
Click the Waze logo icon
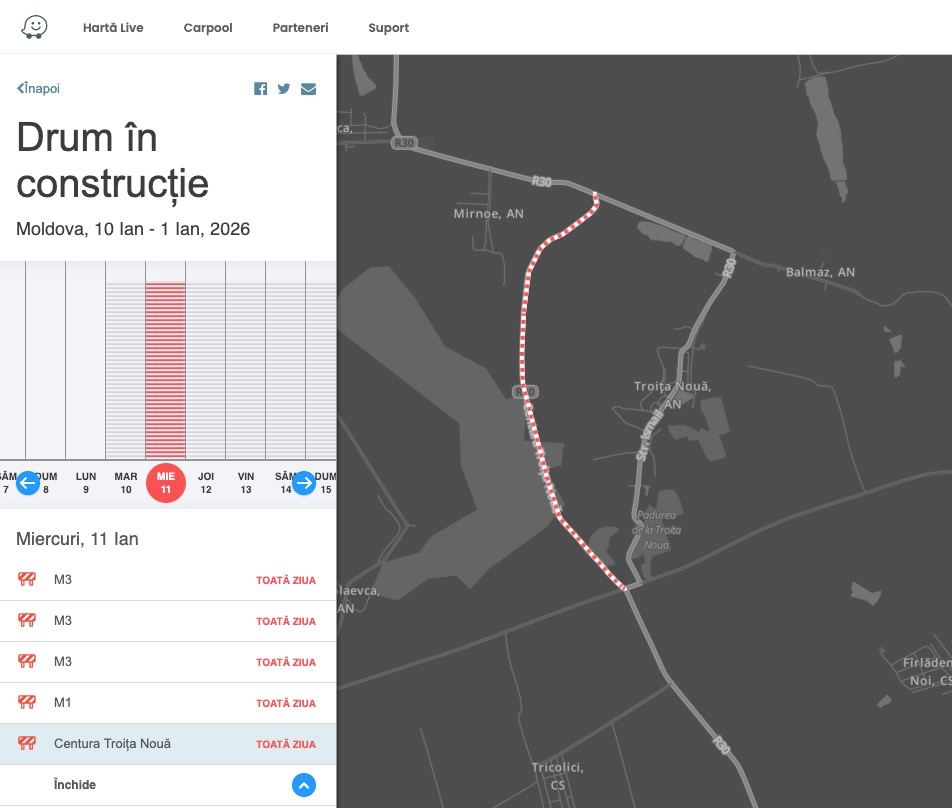[x=34, y=27]
